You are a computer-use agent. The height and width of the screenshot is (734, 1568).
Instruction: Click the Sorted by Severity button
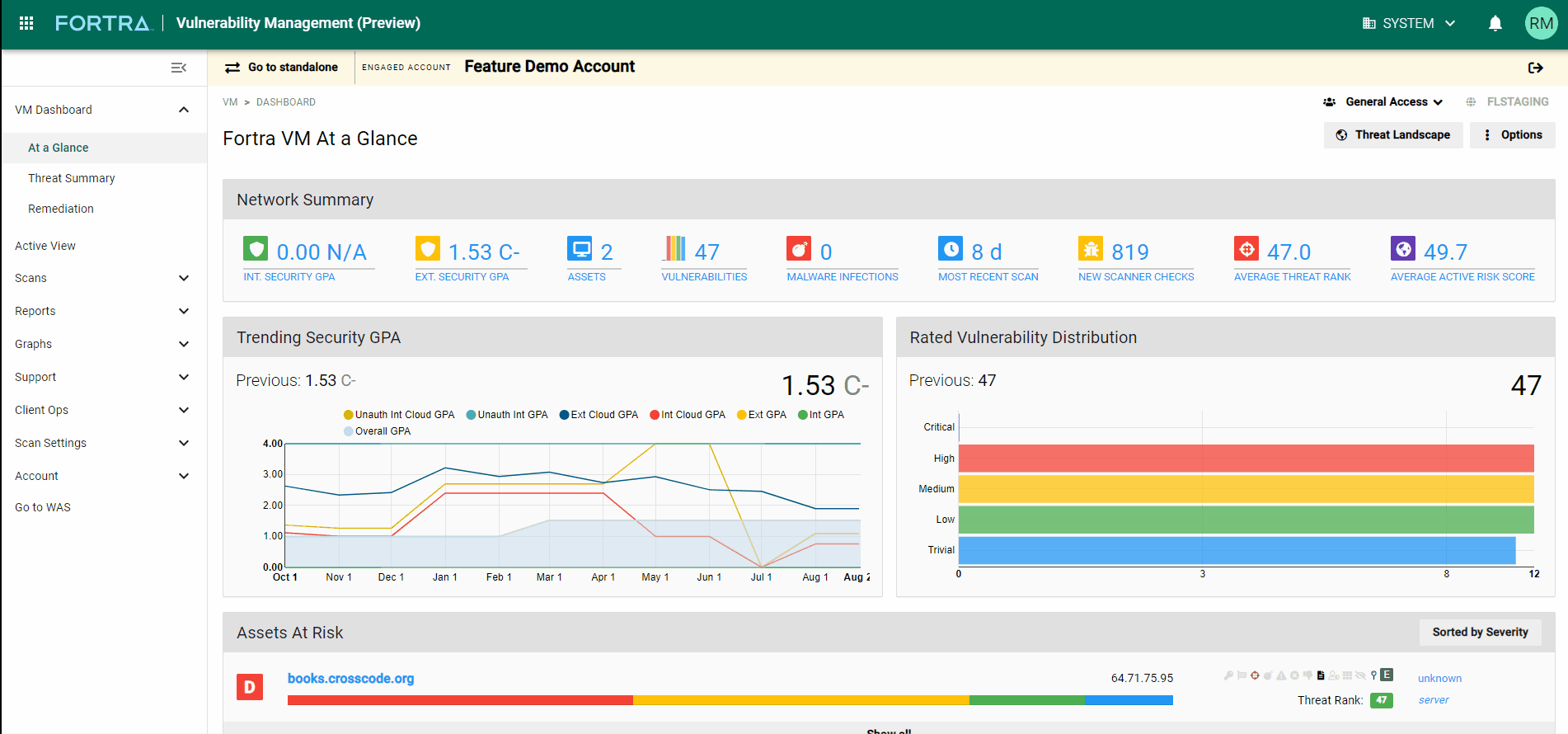(x=1480, y=632)
